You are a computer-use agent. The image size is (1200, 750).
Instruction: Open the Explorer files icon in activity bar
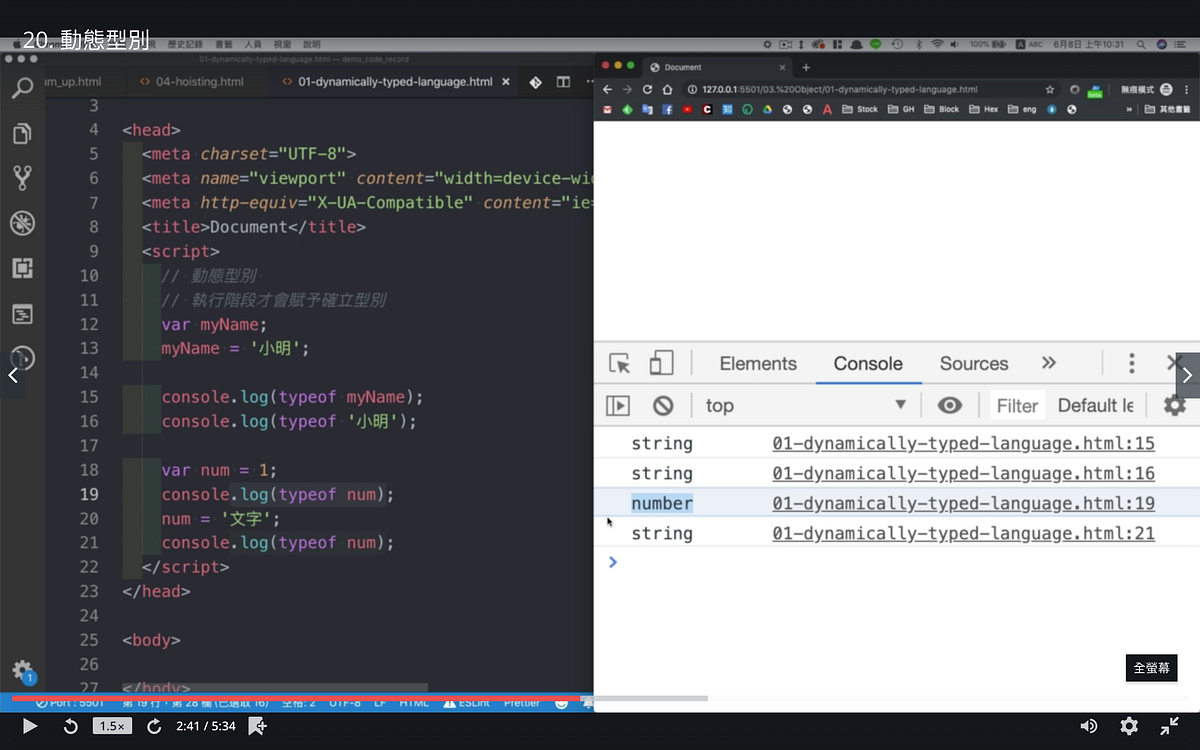coord(22,133)
